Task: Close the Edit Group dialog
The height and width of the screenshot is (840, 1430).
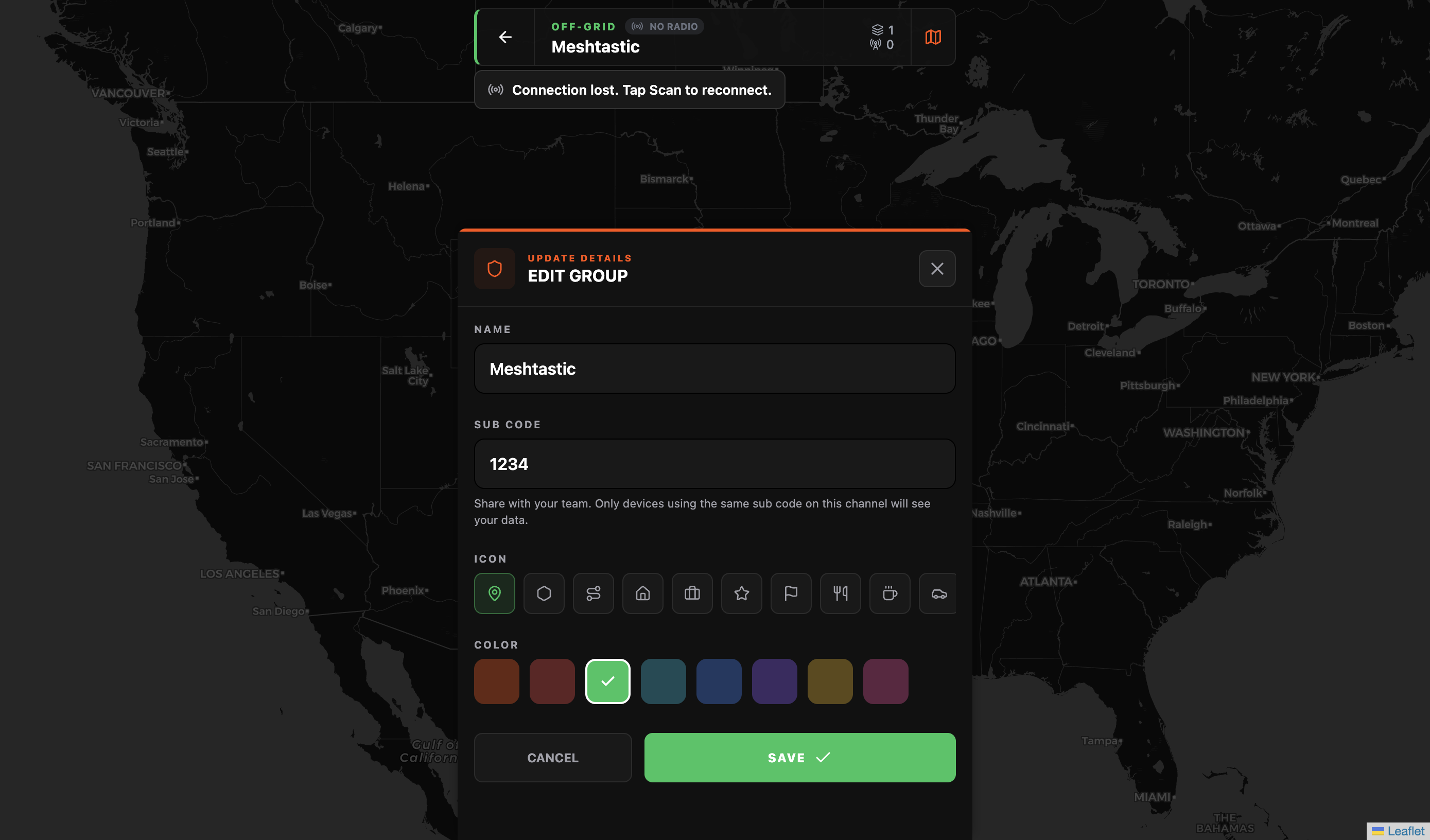Action: (937, 269)
